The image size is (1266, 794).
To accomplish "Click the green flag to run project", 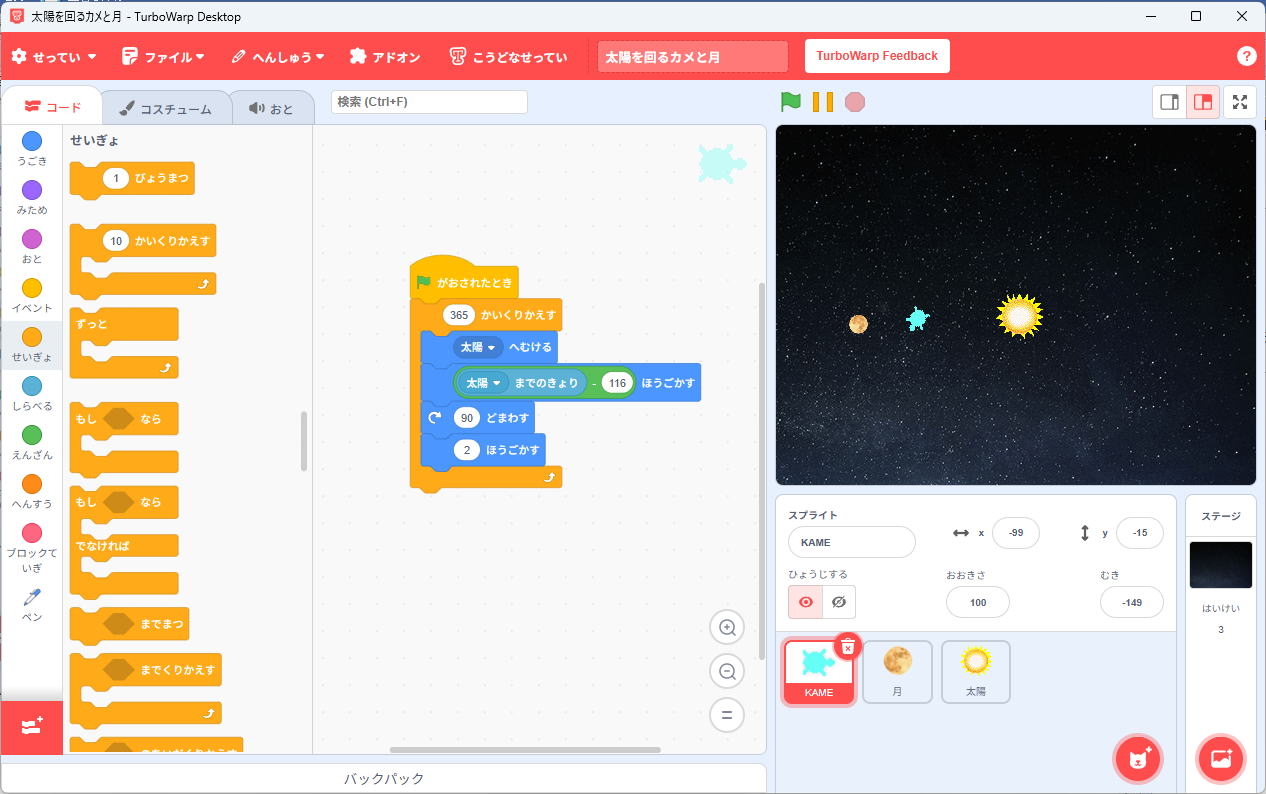I will click(x=791, y=102).
